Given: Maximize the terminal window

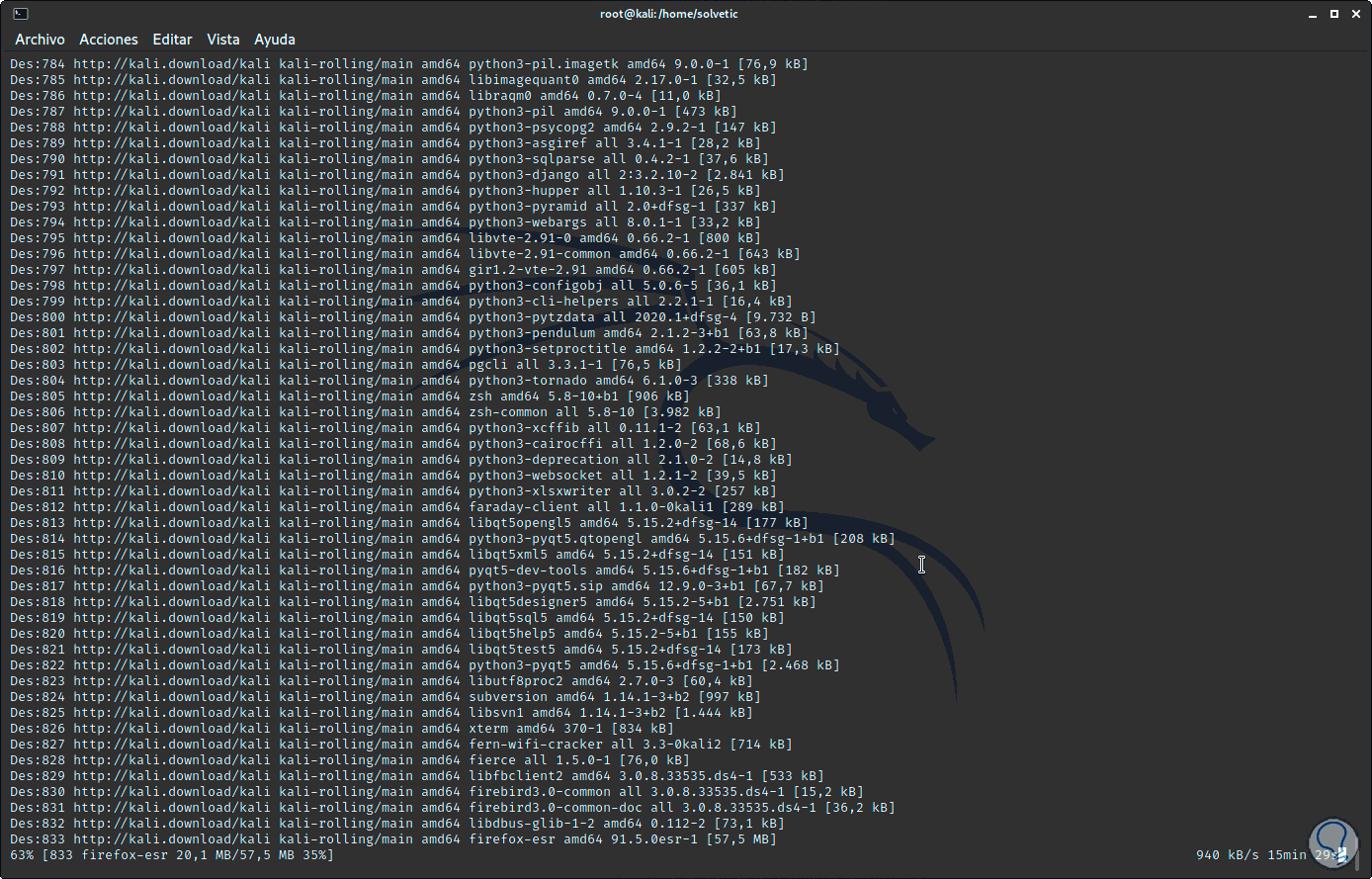Looking at the screenshot, I should coord(1333,14).
